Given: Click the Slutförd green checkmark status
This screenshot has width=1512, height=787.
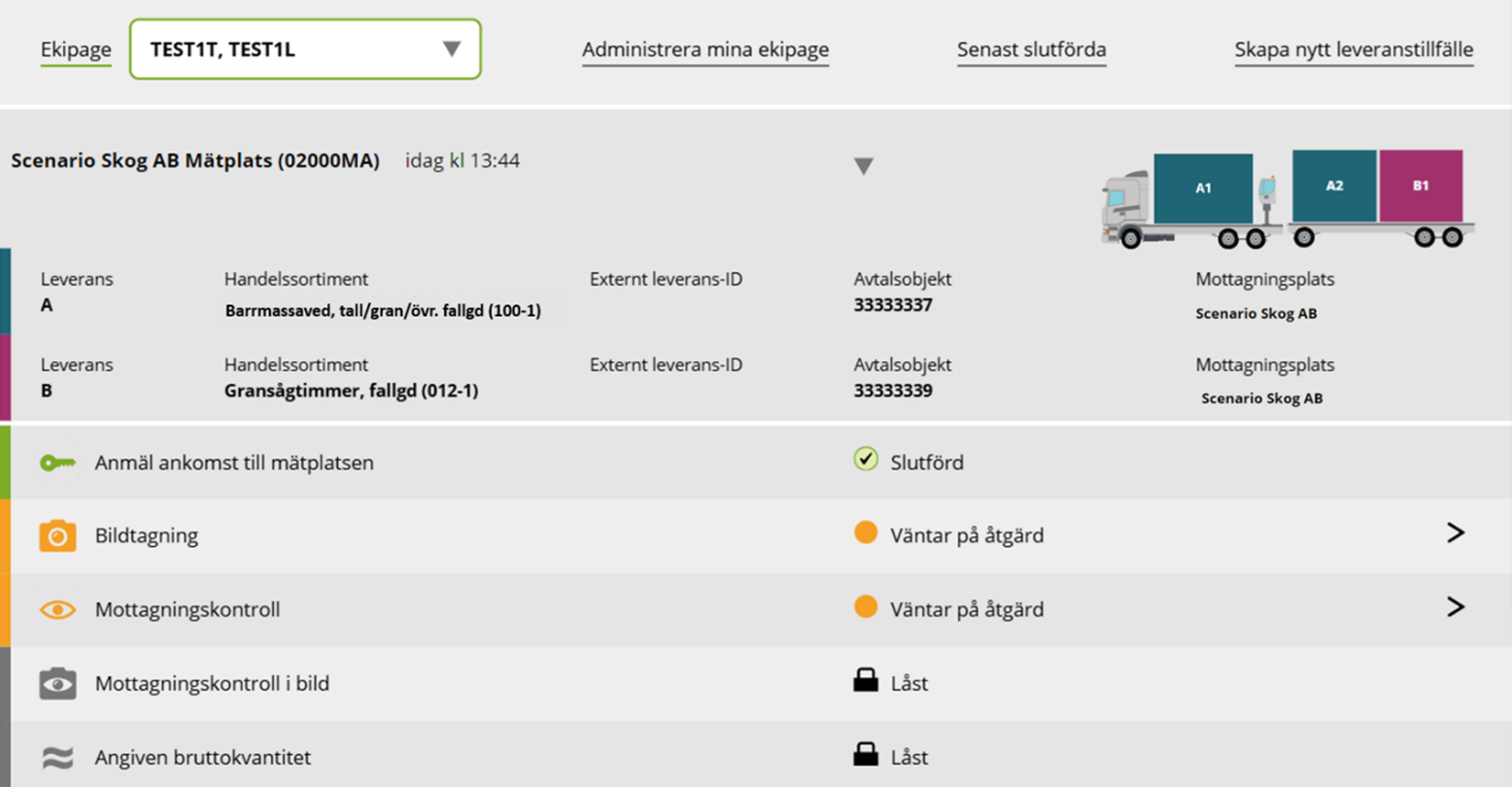Looking at the screenshot, I should [866, 458].
